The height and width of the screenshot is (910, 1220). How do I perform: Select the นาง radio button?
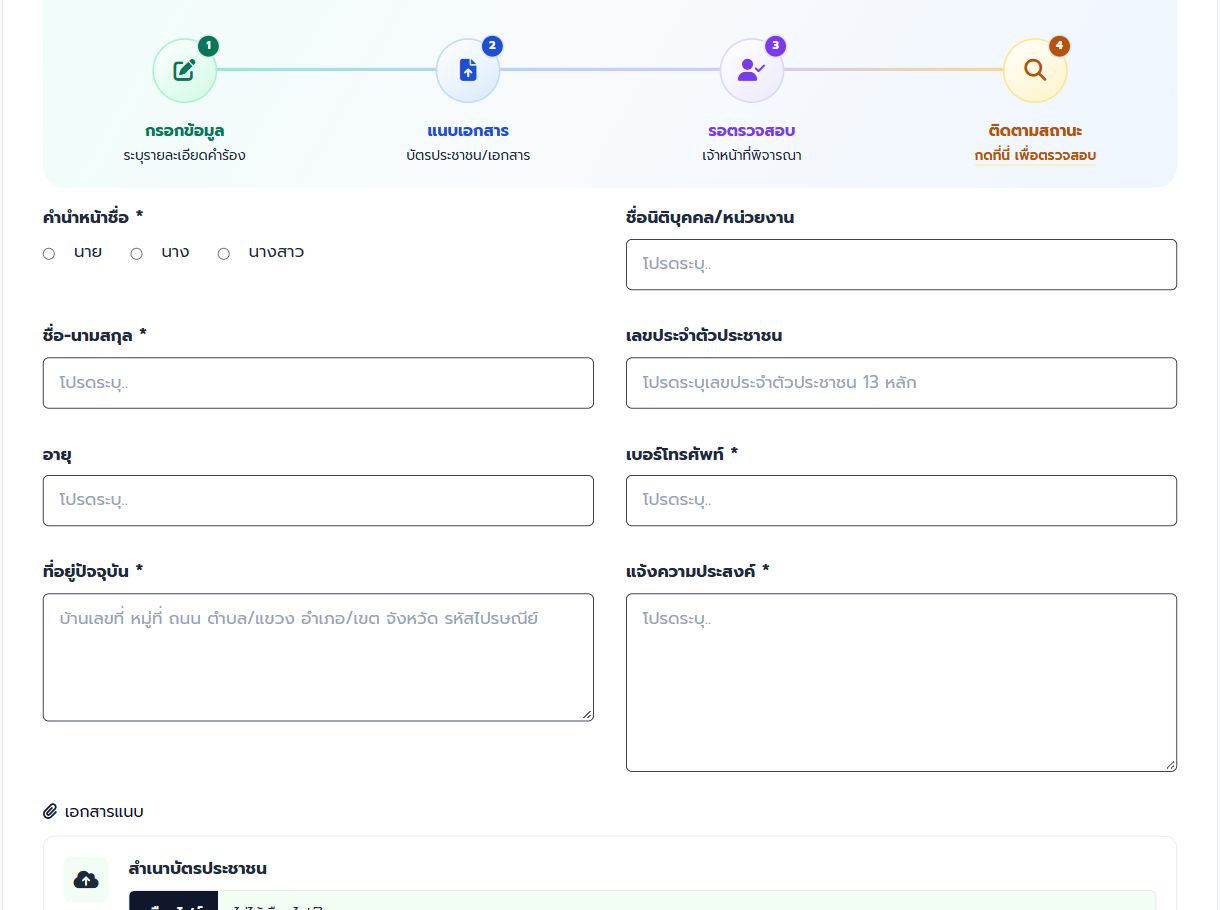[x=136, y=254]
